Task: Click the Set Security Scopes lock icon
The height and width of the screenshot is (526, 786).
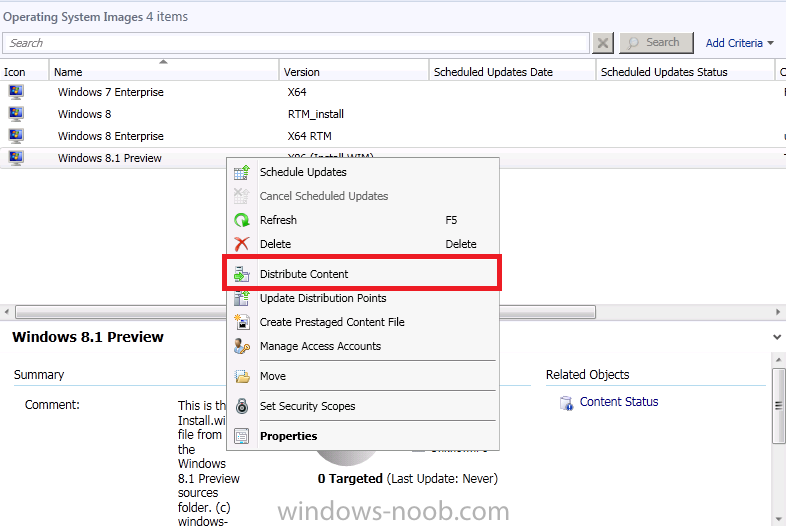Action: pos(241,406)
